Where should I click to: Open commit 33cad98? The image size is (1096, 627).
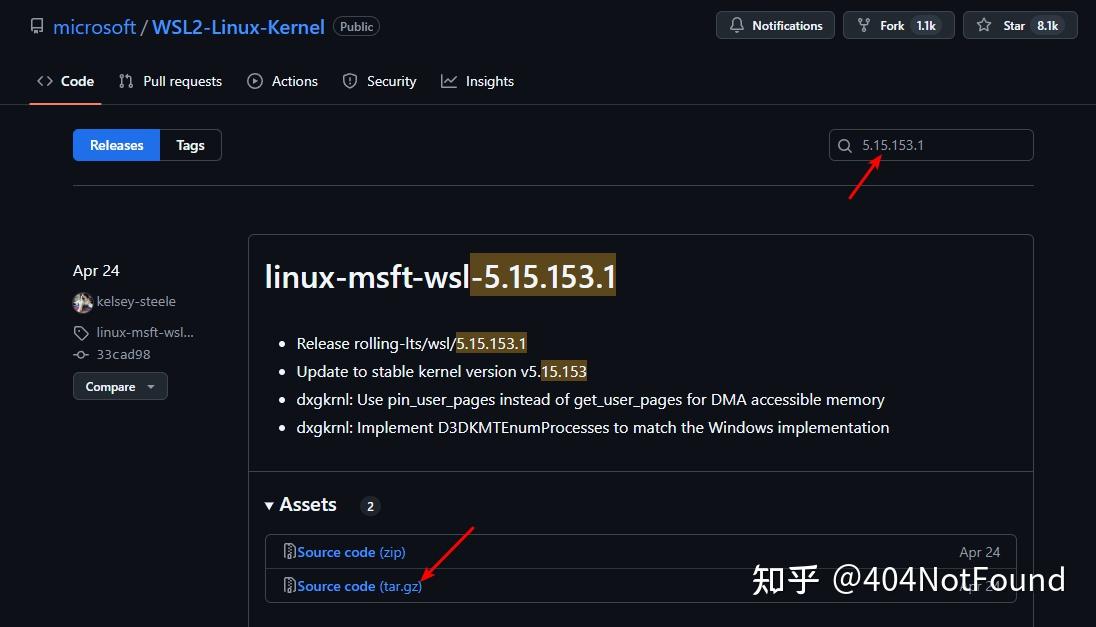[x=124, y=354]
